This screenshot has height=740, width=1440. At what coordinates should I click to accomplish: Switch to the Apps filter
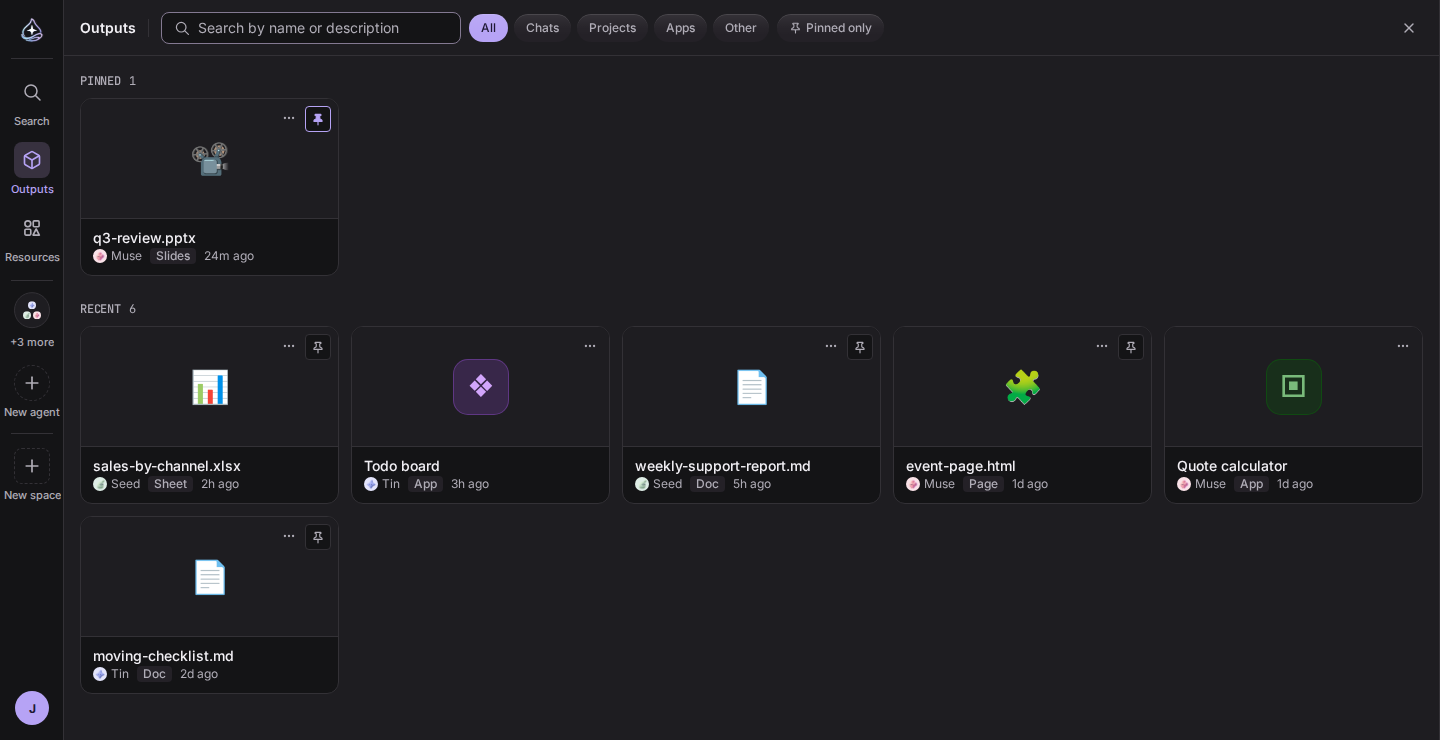point(680,28)
